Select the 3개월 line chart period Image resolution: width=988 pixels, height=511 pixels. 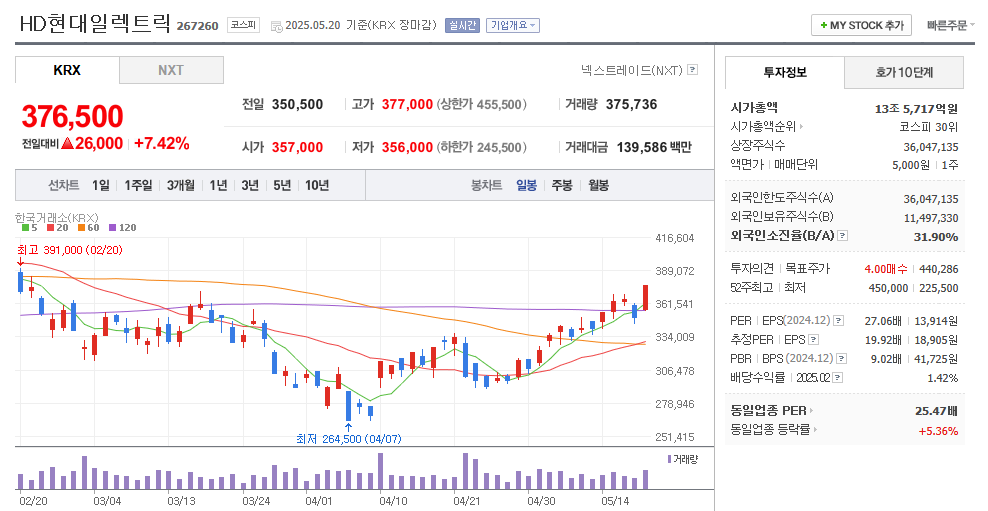tap(181, 185)
